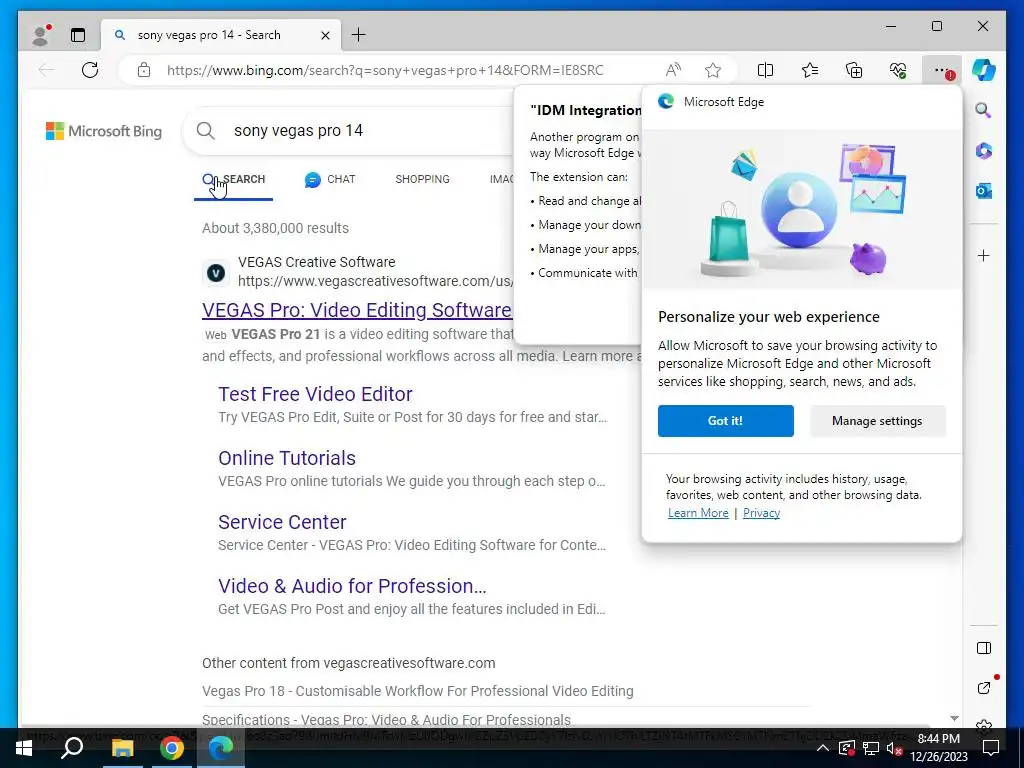Open Google Chrome from taskbar

172,748
